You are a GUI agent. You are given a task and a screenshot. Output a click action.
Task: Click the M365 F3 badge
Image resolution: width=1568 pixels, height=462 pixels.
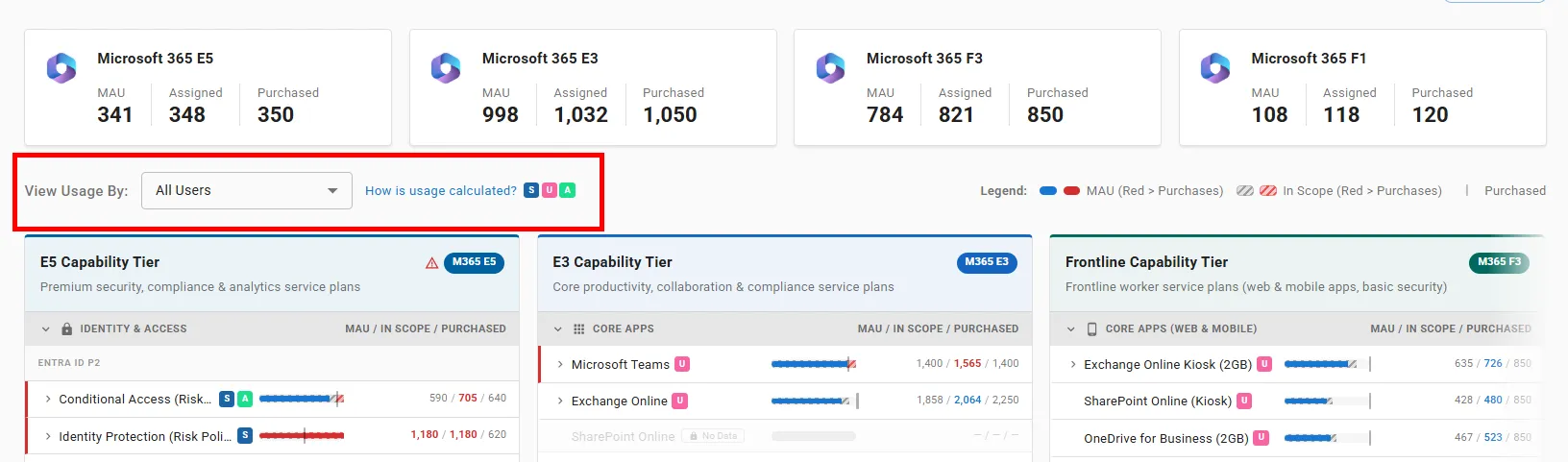click(x=1499, y=262)
